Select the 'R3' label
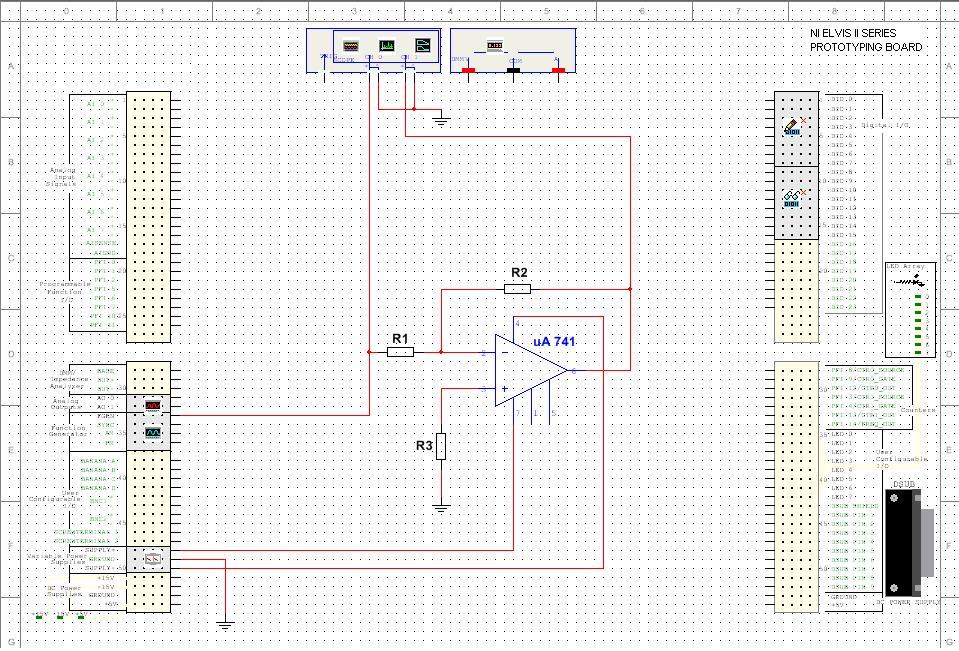 pyautogui.click(x=424, y=446)
